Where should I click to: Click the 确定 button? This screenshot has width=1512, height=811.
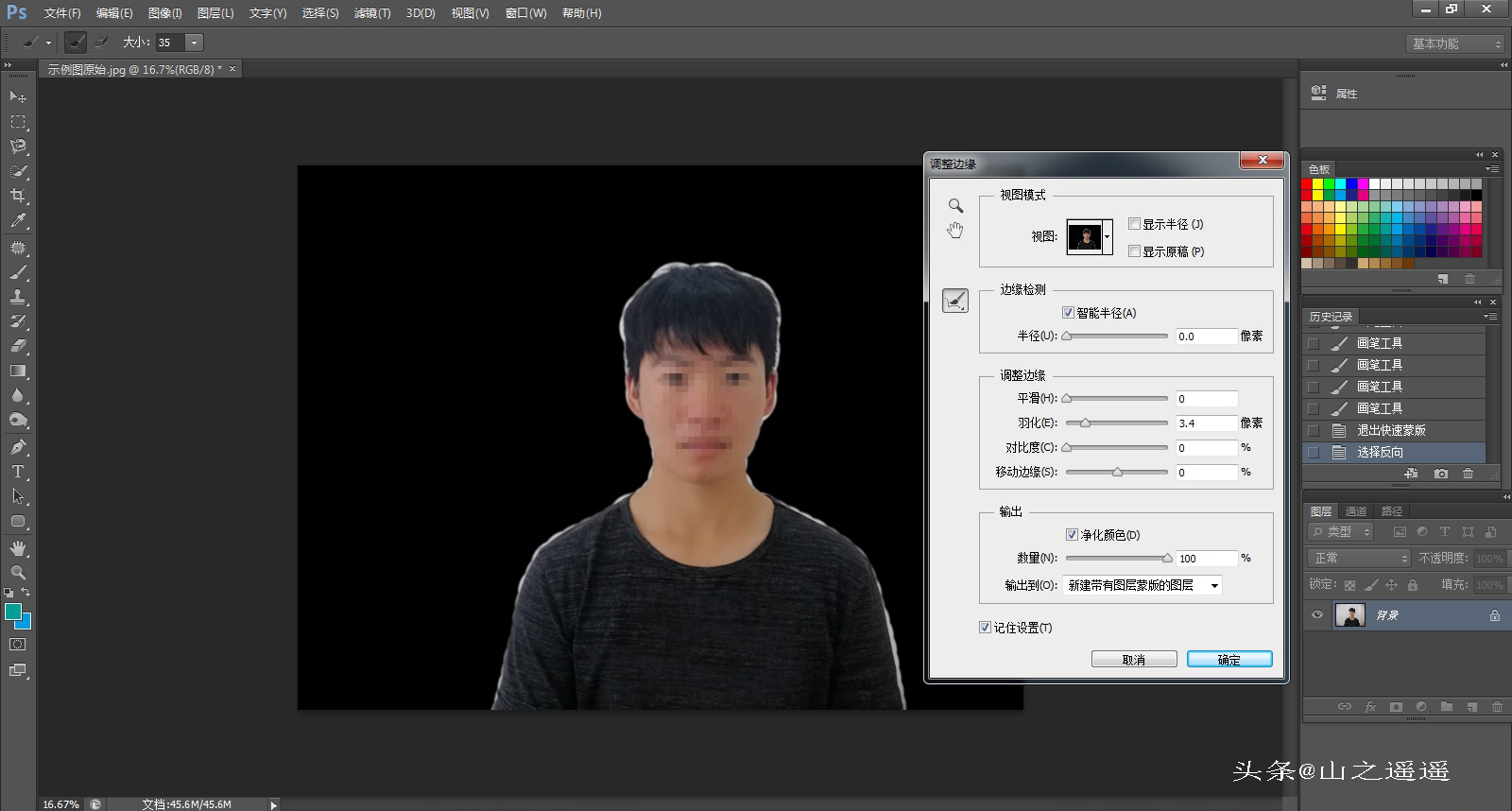(x=1228, y=660)
